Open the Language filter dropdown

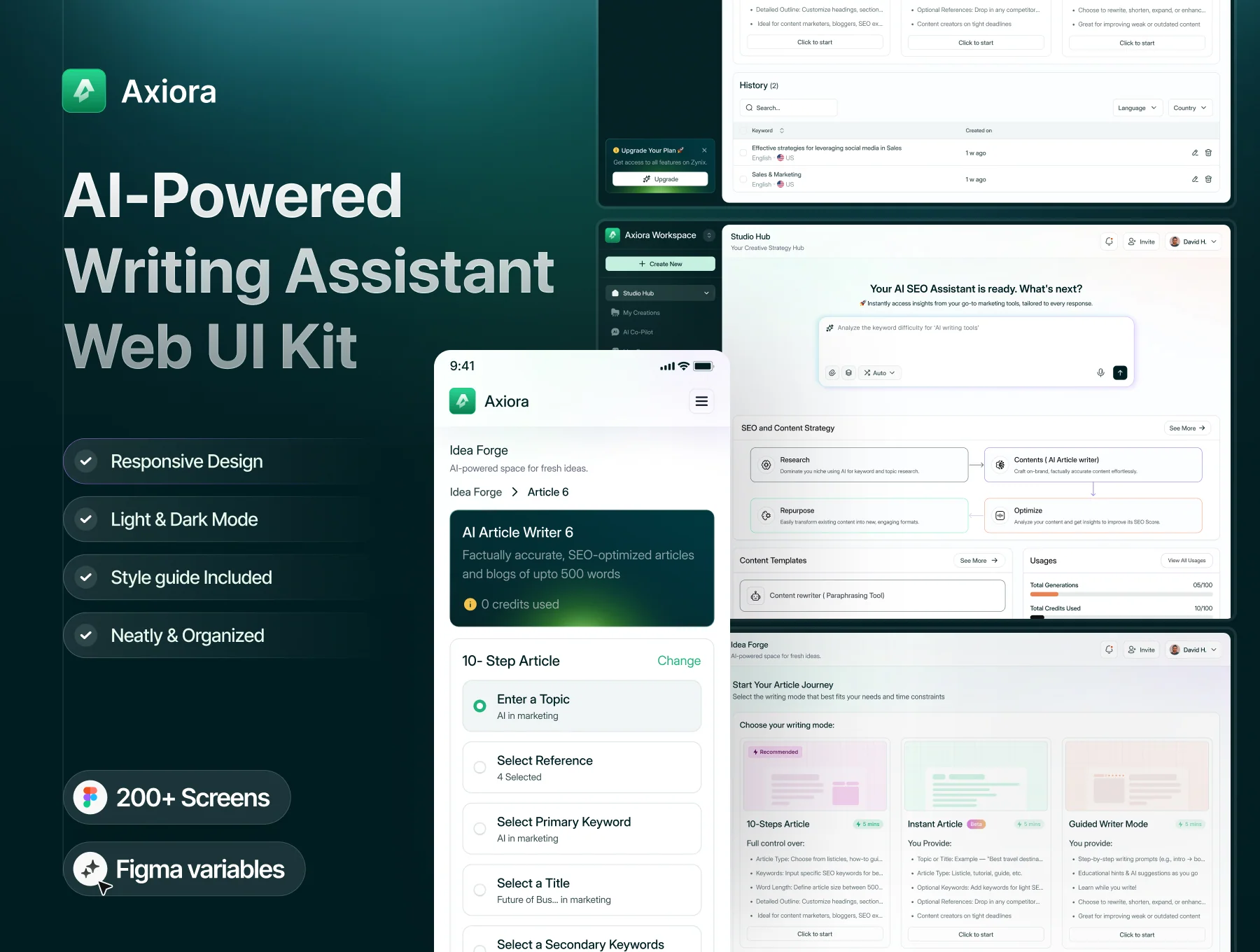(x=1137, y=108)
